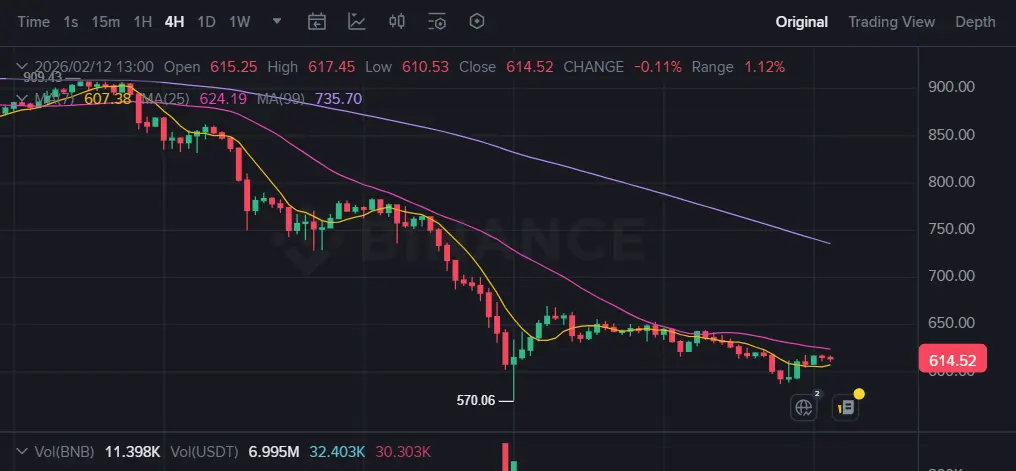Select the 15m interval

[x=106, y=22]
